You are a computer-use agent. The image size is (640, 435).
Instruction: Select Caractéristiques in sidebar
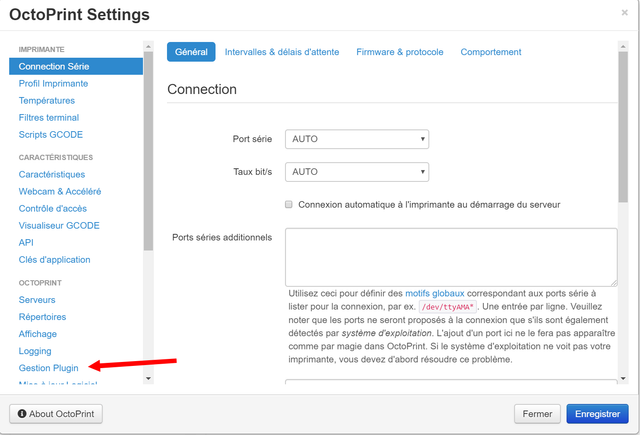click(52, 175)
